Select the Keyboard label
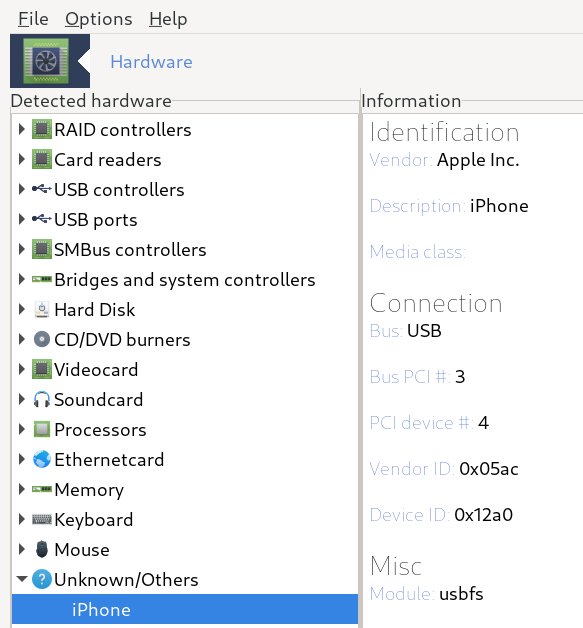The width and height of the screenshot is (583, 628). [93, 520]
